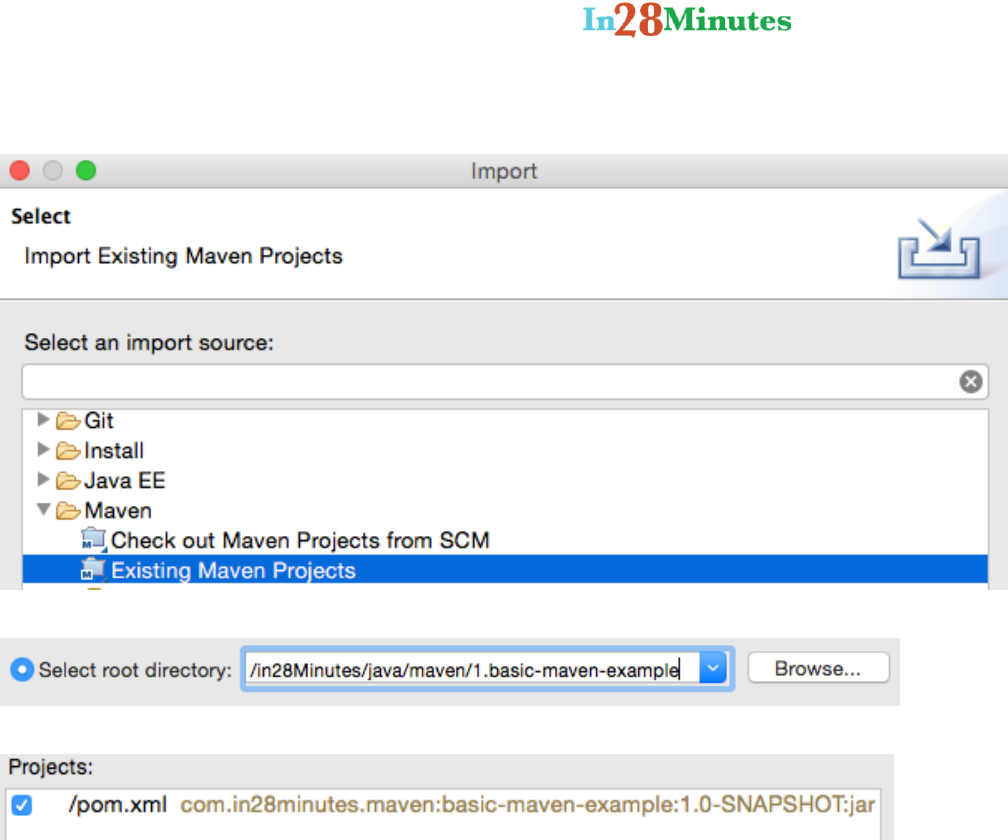Viewport: 1008px width, 840px height.
Task: Click the /pom.xml project entry
Action: [118, 805]
